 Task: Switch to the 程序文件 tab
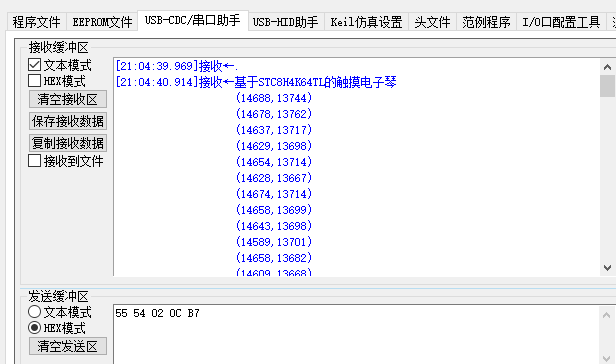point(37,22)
